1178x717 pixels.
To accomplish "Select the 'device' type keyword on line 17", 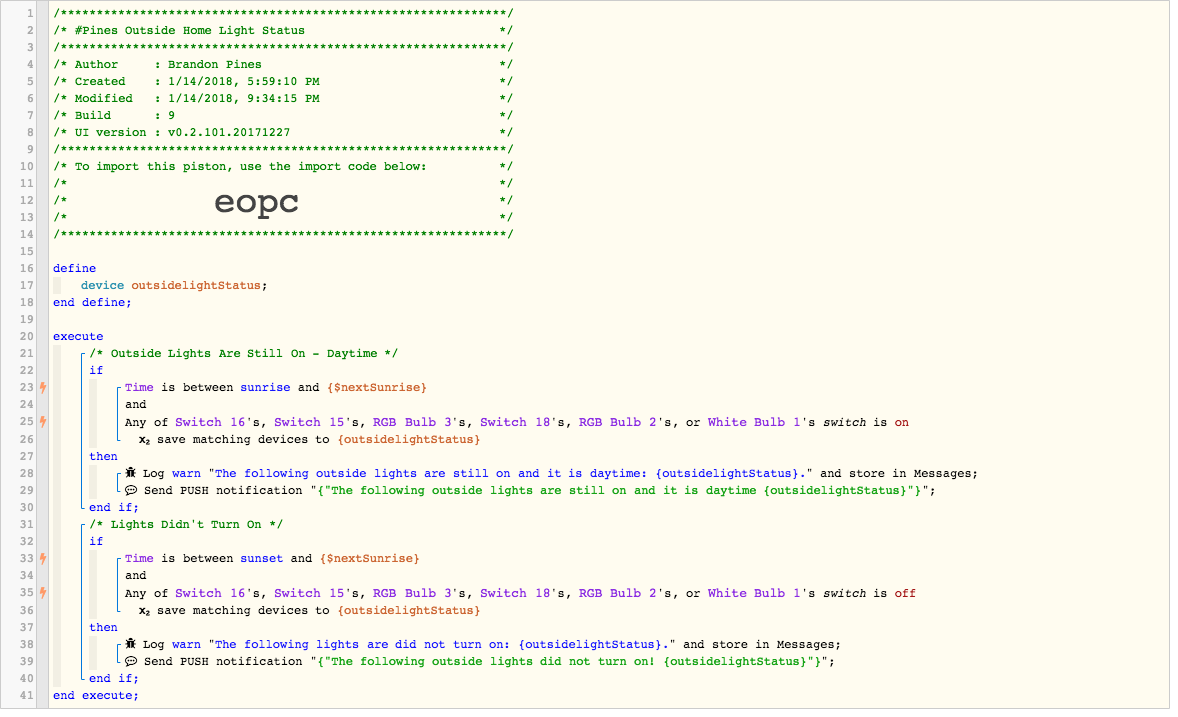I will point(102,286).
